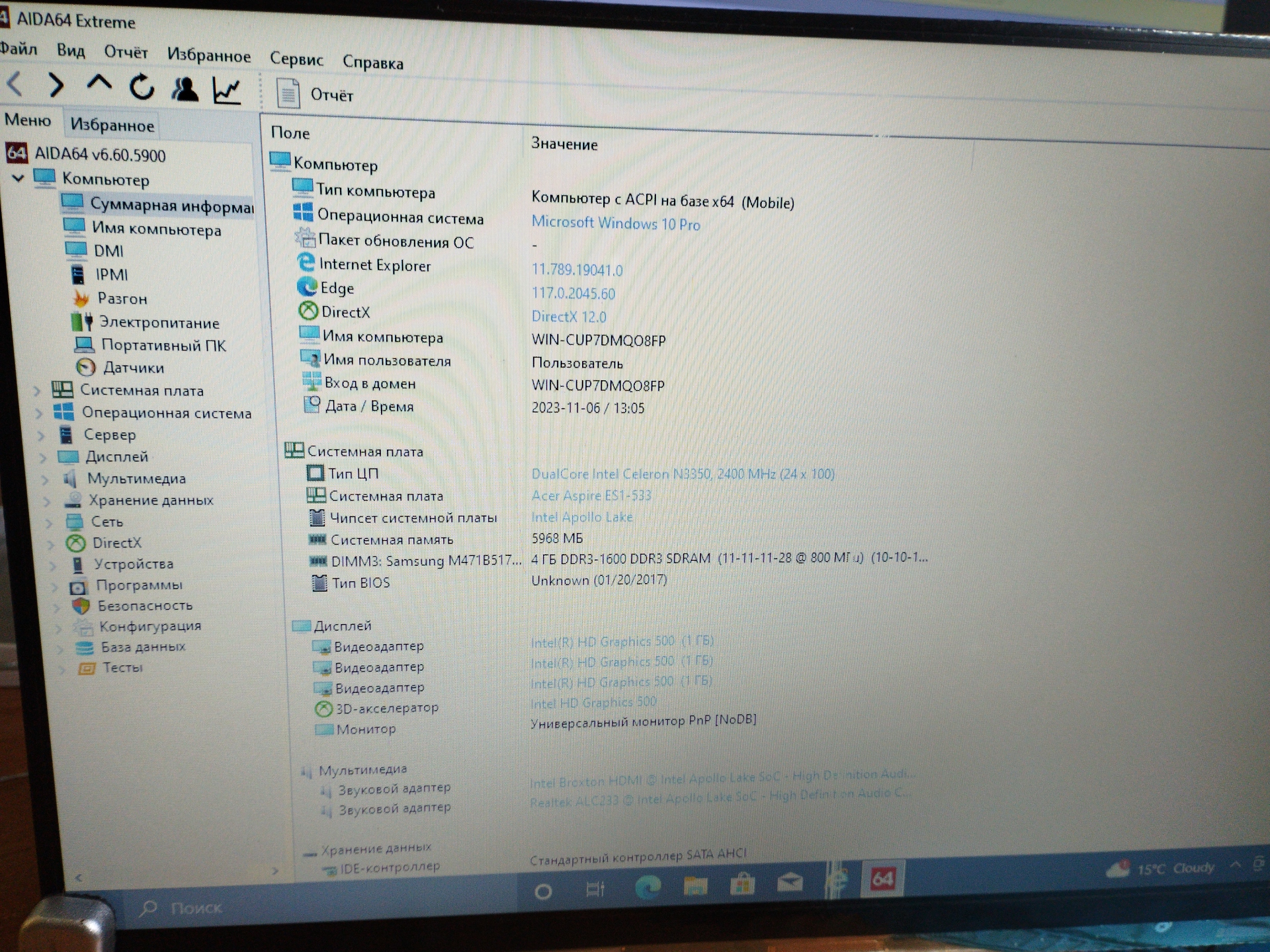Open the DirectX 12.0 link

tap(569, 316)
